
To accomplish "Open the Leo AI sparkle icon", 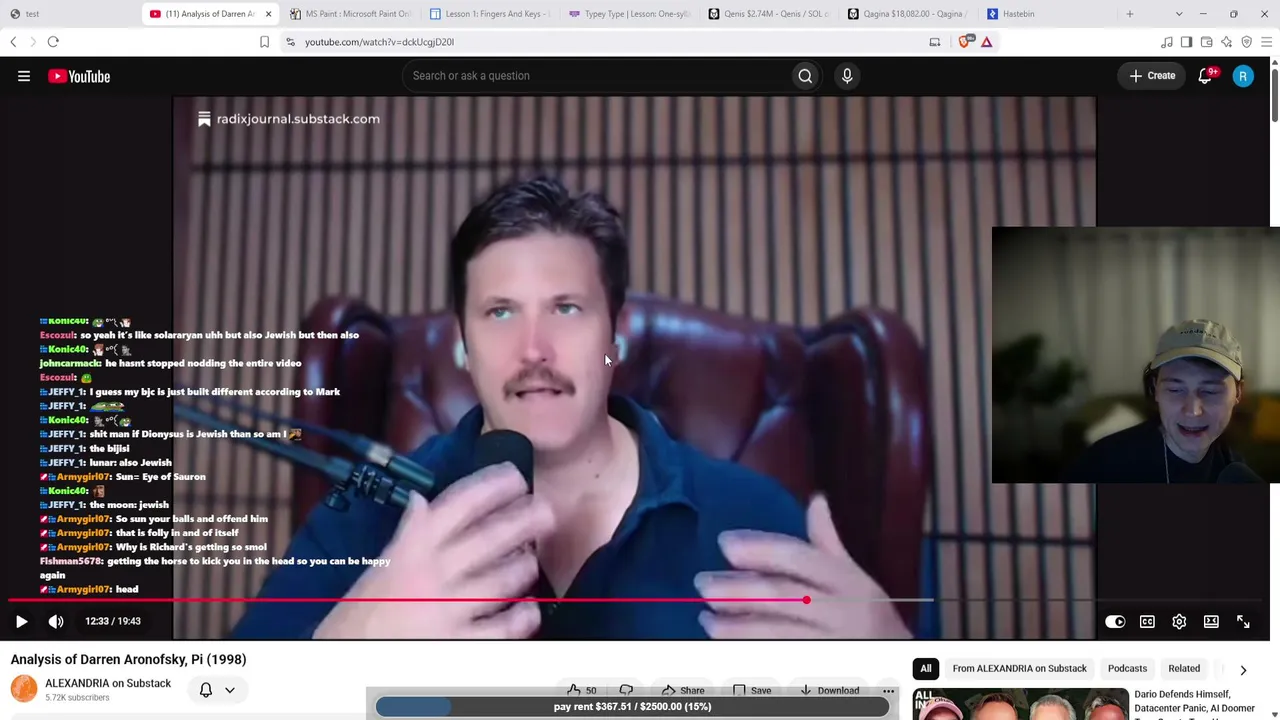I will point(1226,42).
